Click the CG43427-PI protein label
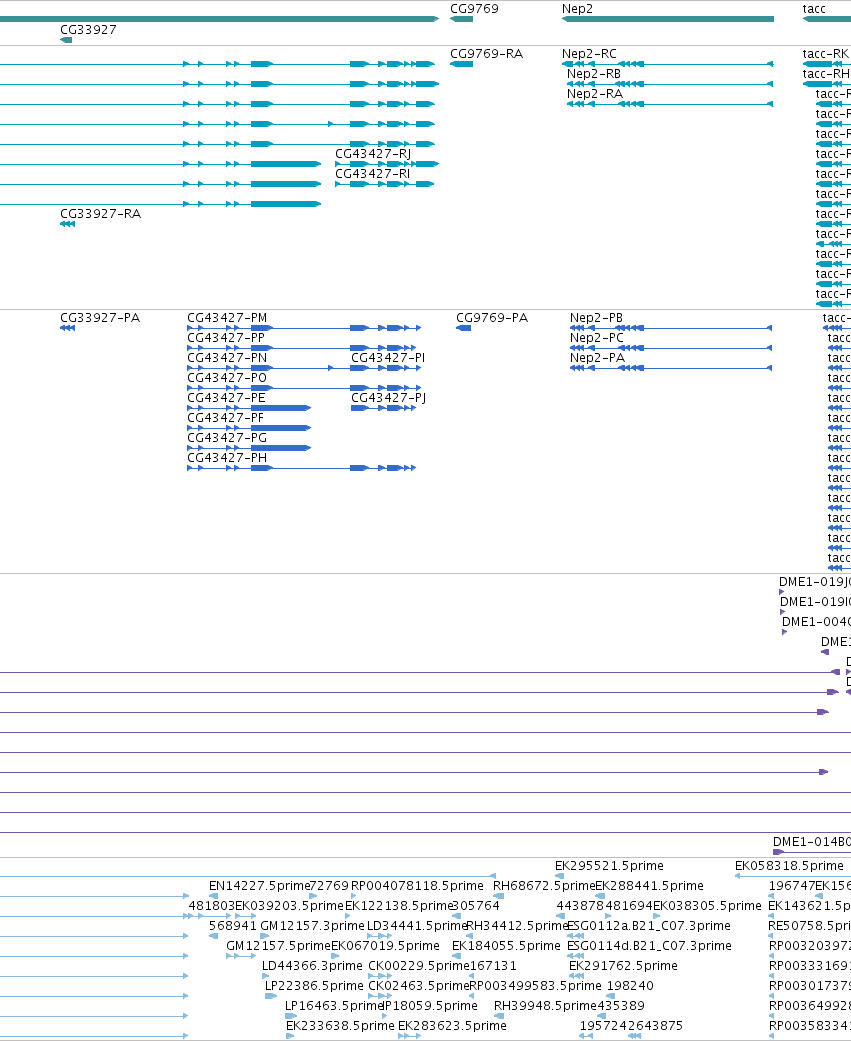The height and width of the screenshot is (1041, 851). 388,358
